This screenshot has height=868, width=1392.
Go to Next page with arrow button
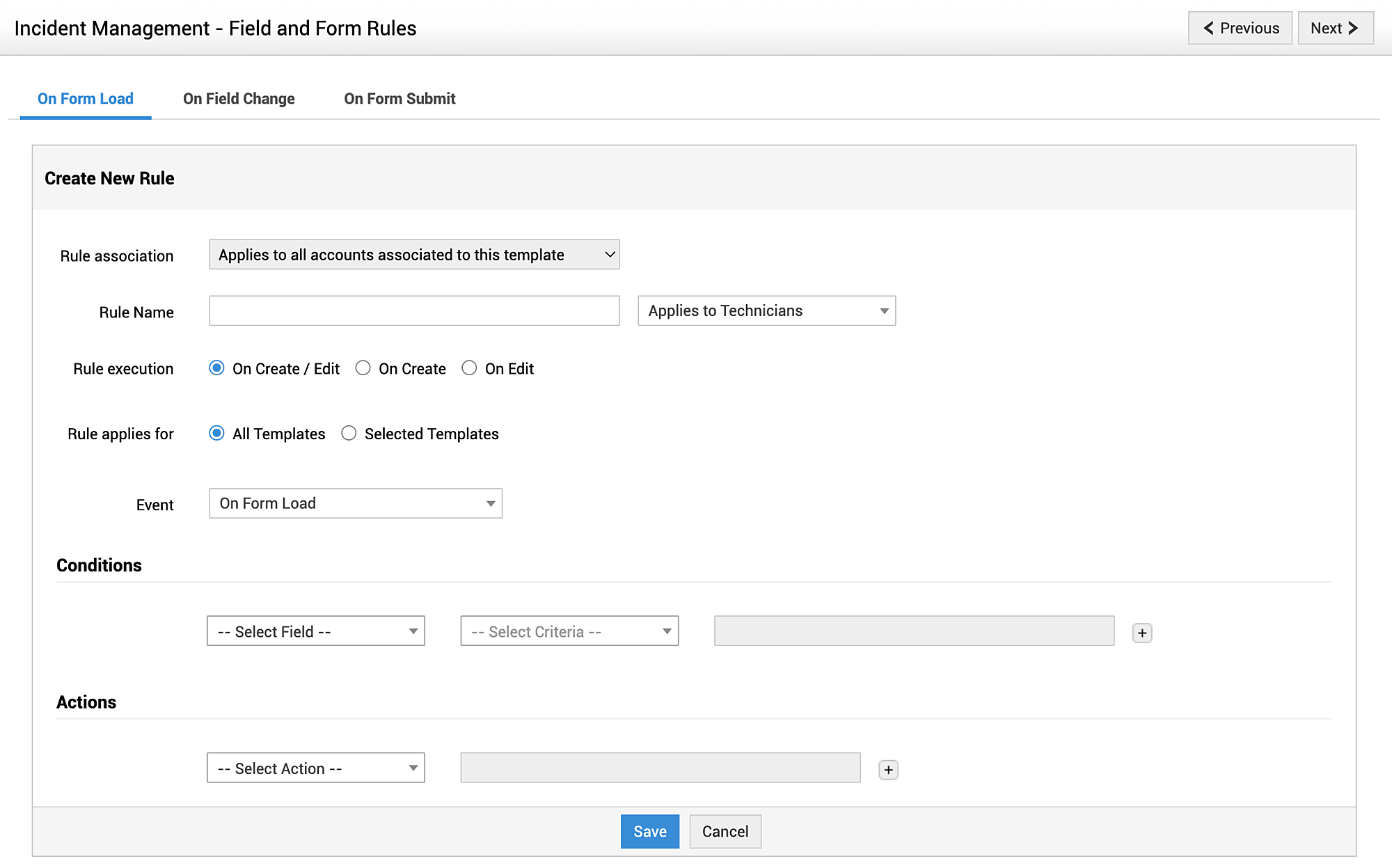(1335, 29)
